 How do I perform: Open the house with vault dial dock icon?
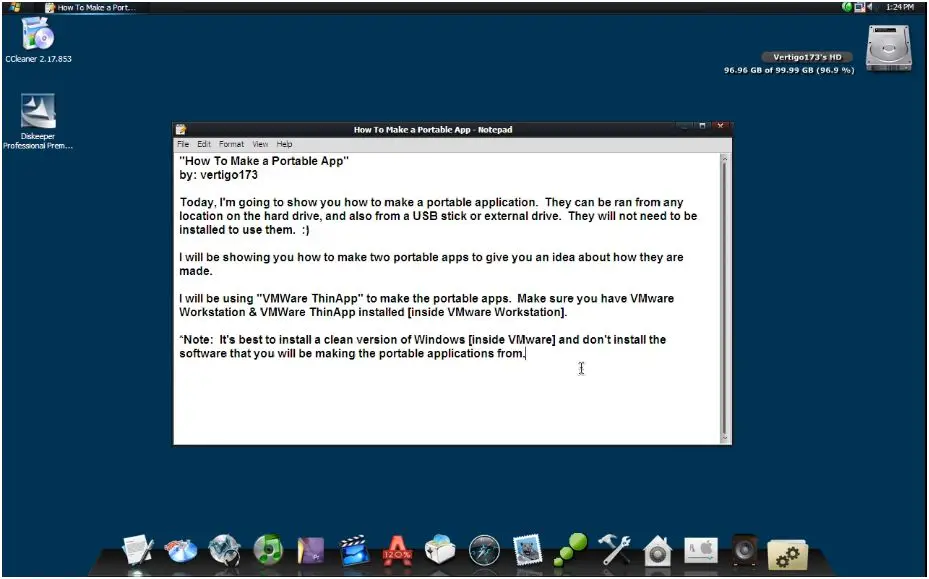click(658, 551)
